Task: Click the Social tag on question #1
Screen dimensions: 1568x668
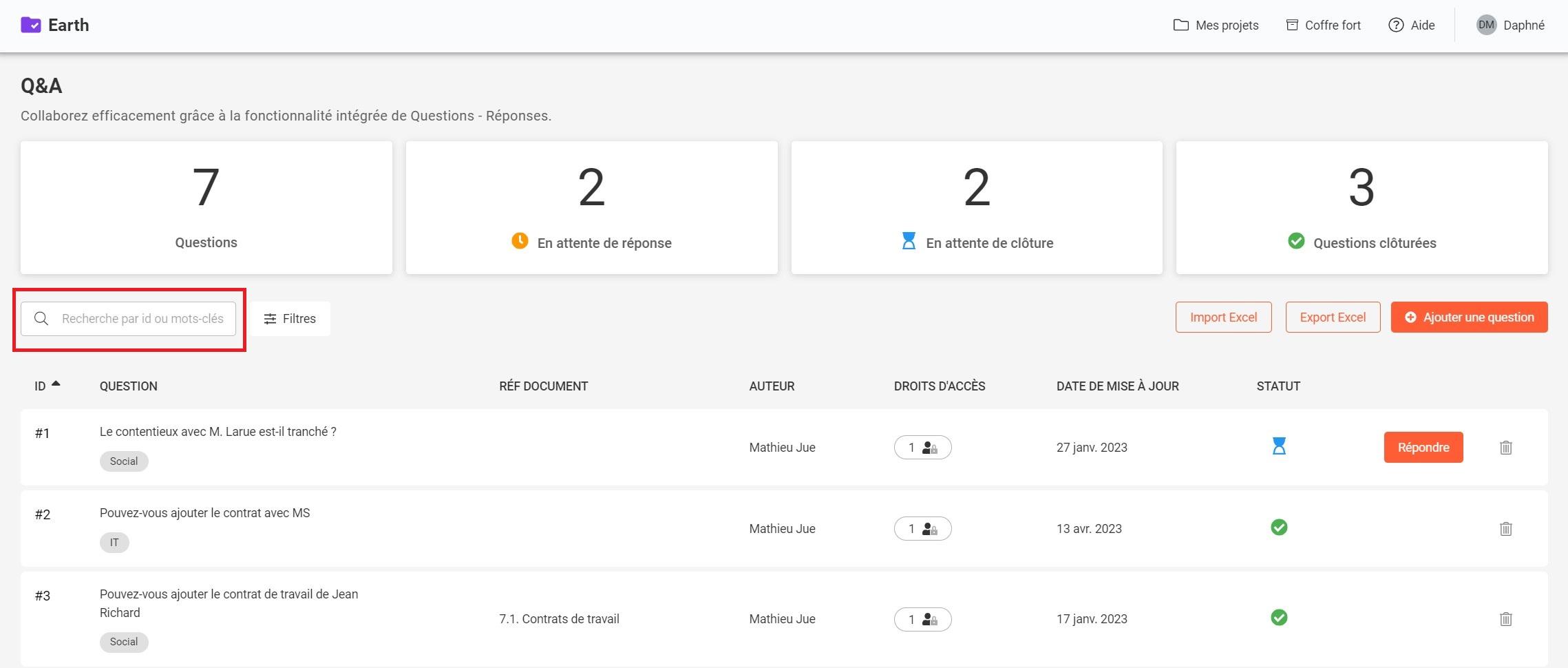Action: (x=124, y=461)
